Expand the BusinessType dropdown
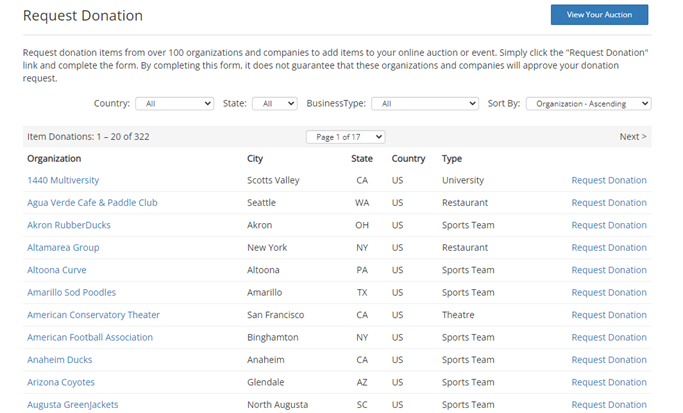Screen dimensions: 683x413 [x=425, y=104]
